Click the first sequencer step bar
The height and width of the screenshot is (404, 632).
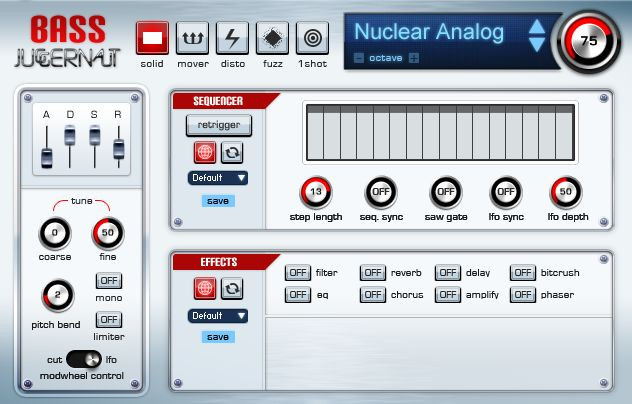(x=315, y=133)
